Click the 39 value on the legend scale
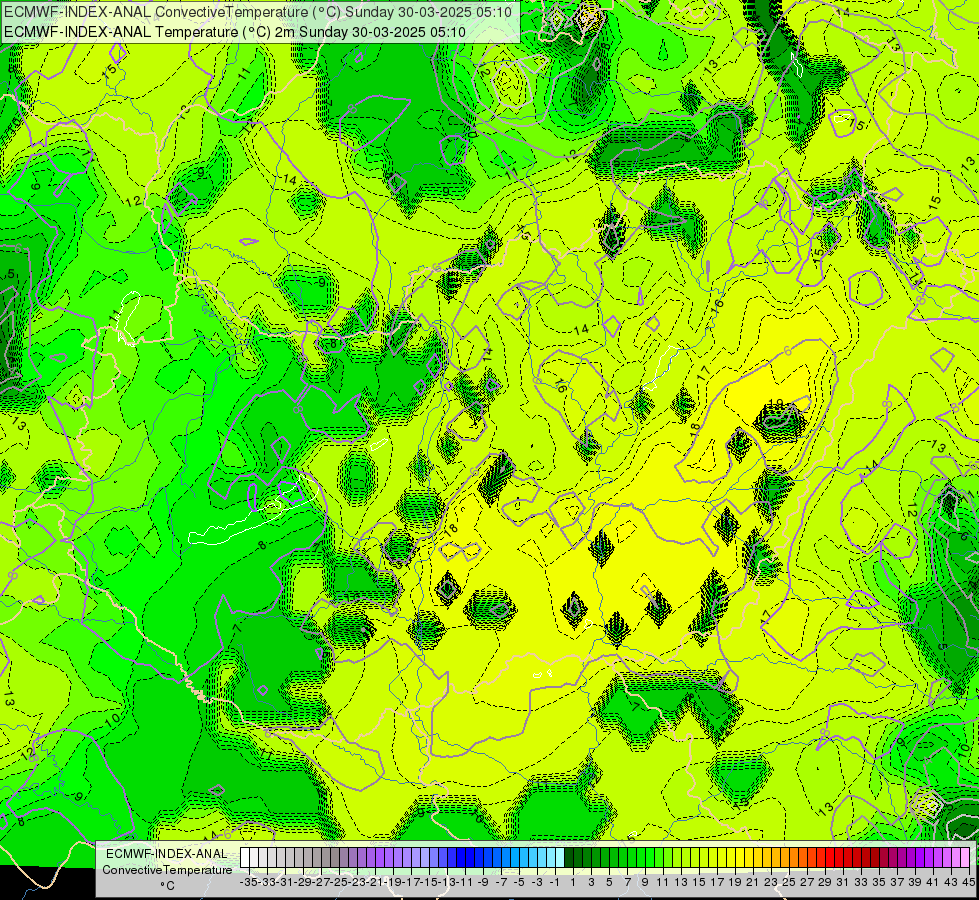 915,882
